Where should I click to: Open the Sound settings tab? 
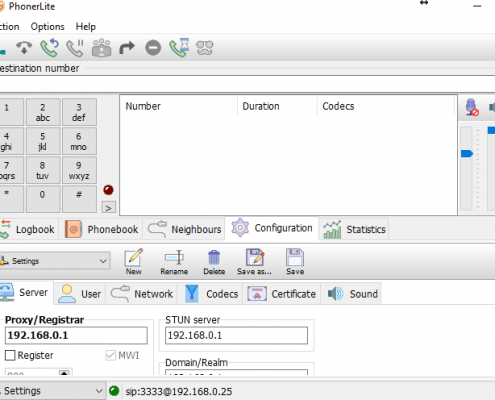pos(351,294)
